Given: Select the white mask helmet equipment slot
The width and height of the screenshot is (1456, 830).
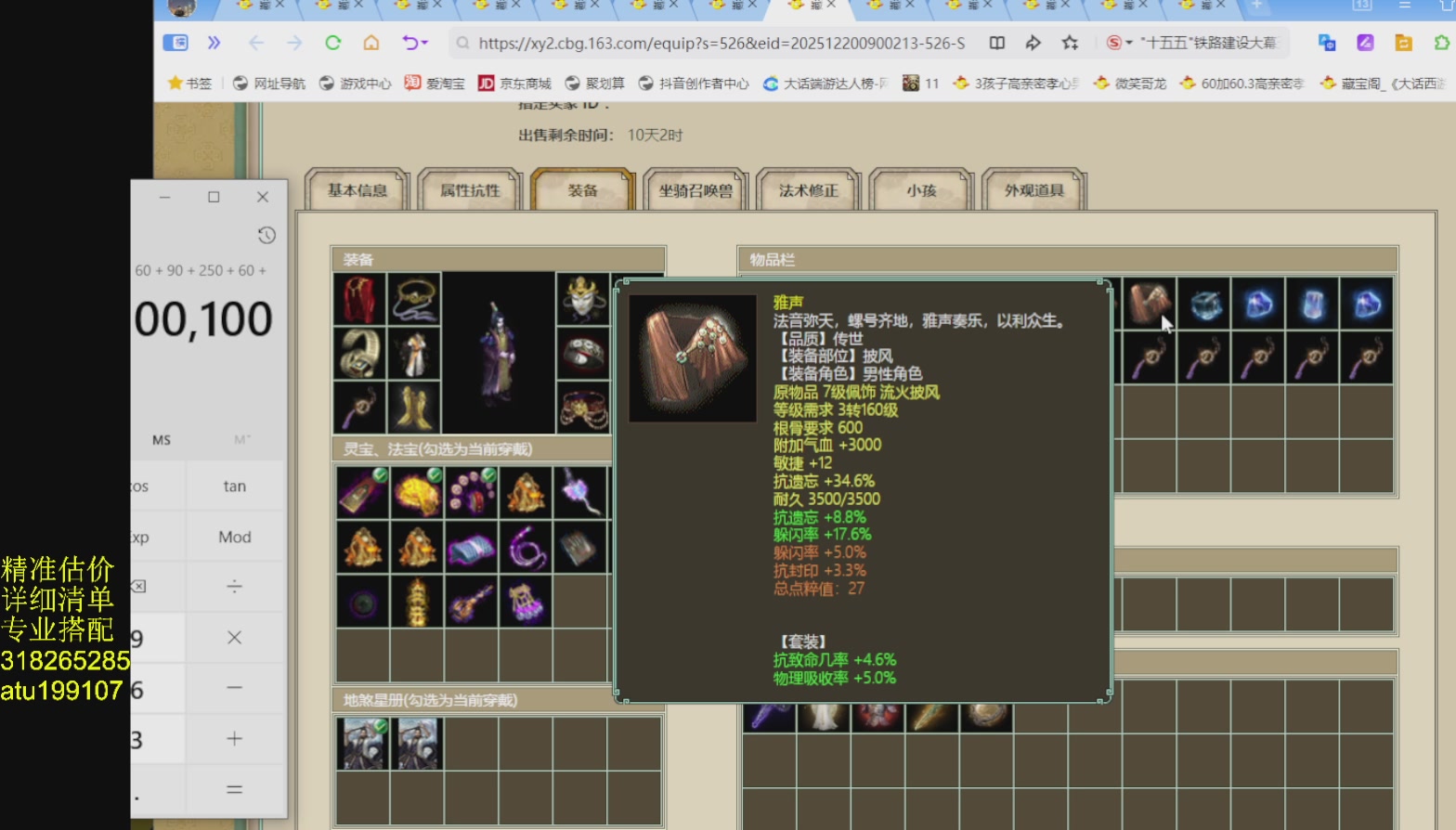Looking at the screenshot, I should point(582,299).
